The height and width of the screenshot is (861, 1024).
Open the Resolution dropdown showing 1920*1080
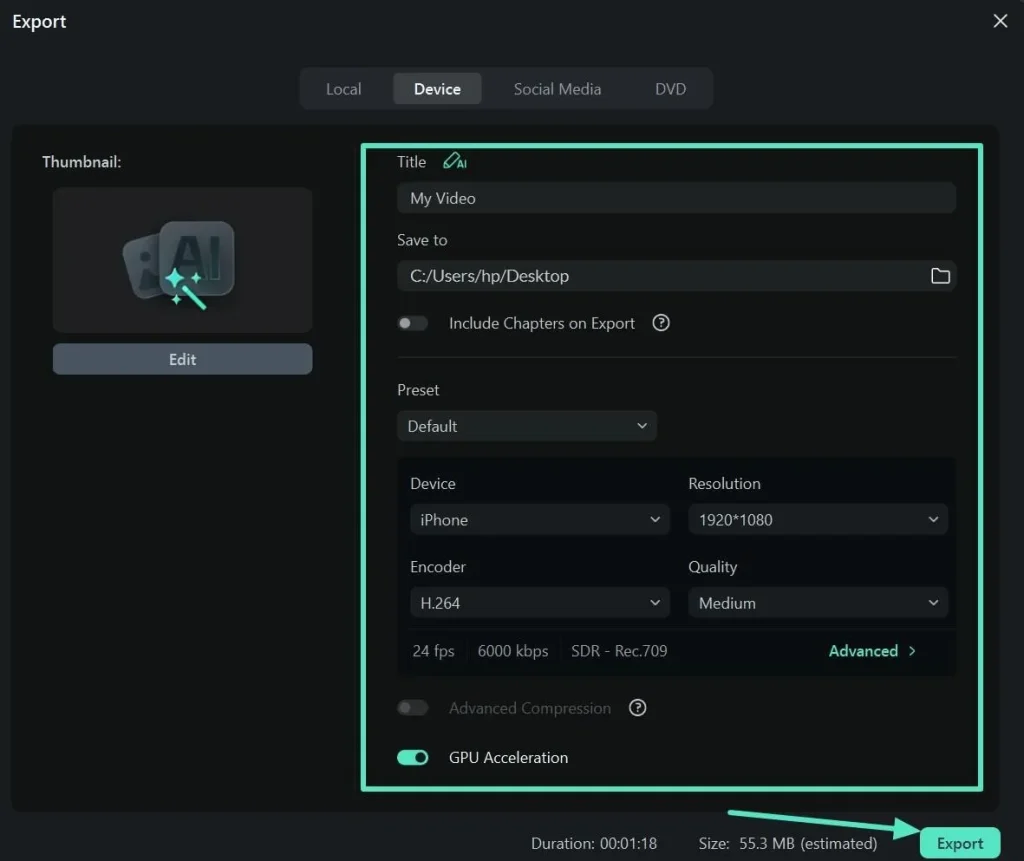click(818, 519)
